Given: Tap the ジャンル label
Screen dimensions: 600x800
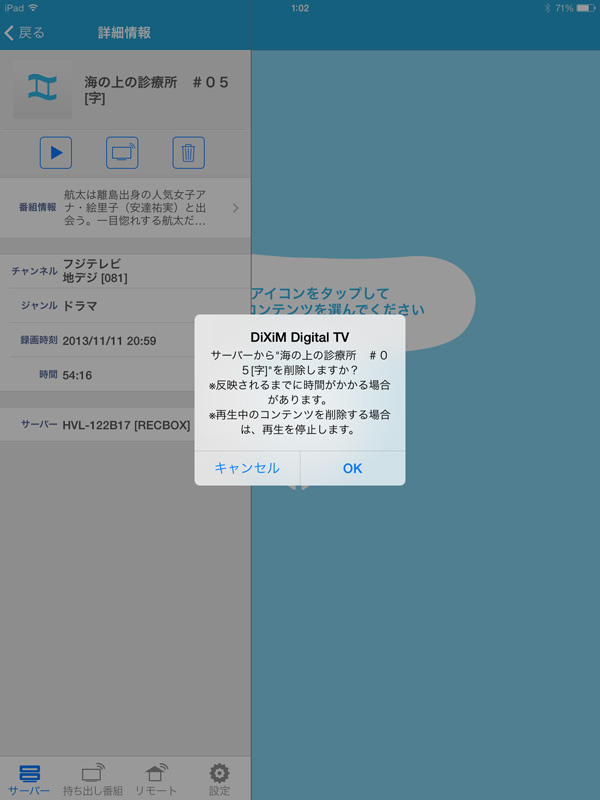Looking at the screenshot, I should (x=39, y=305).
